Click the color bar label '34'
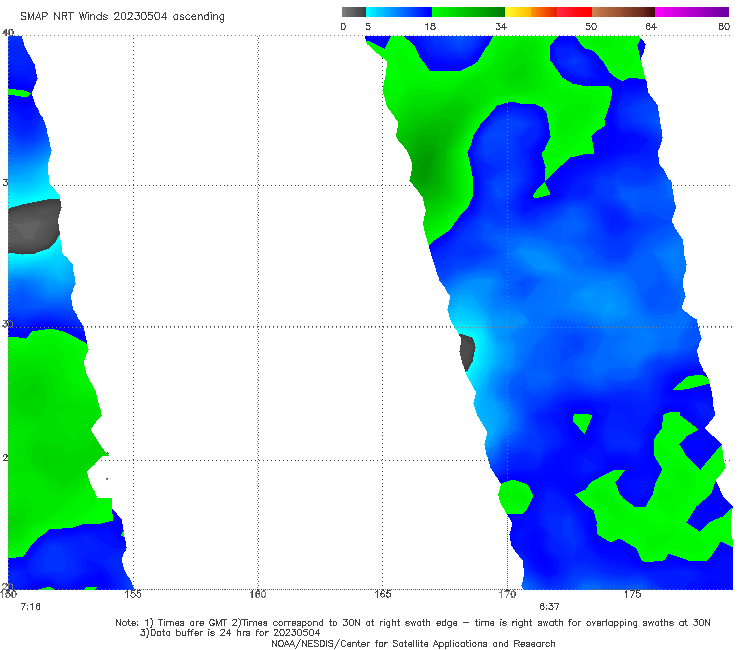 coord(501,27)
